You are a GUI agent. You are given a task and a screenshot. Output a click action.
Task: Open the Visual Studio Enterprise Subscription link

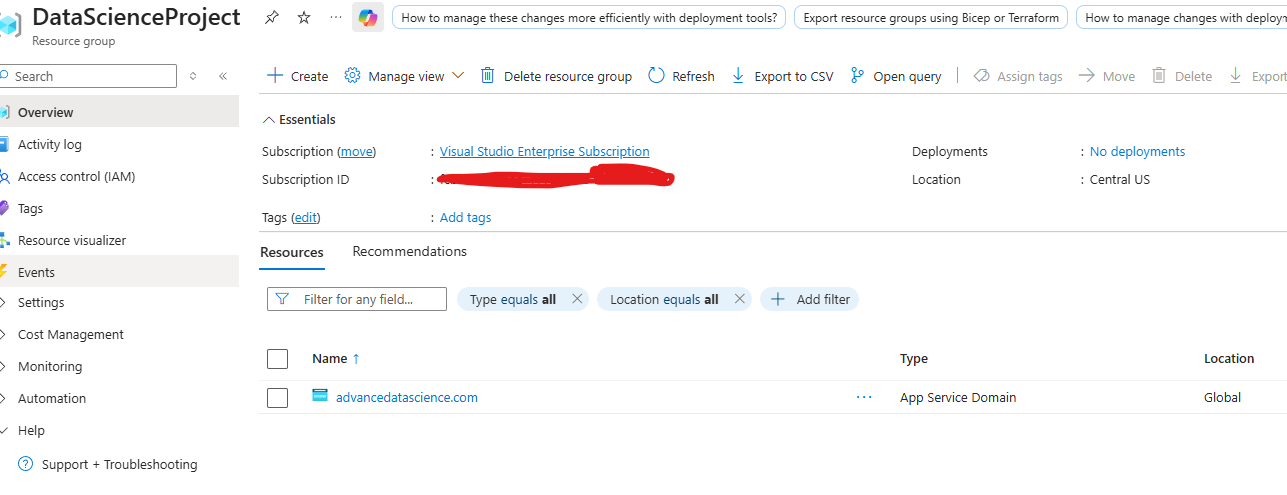tap(545, 151)
